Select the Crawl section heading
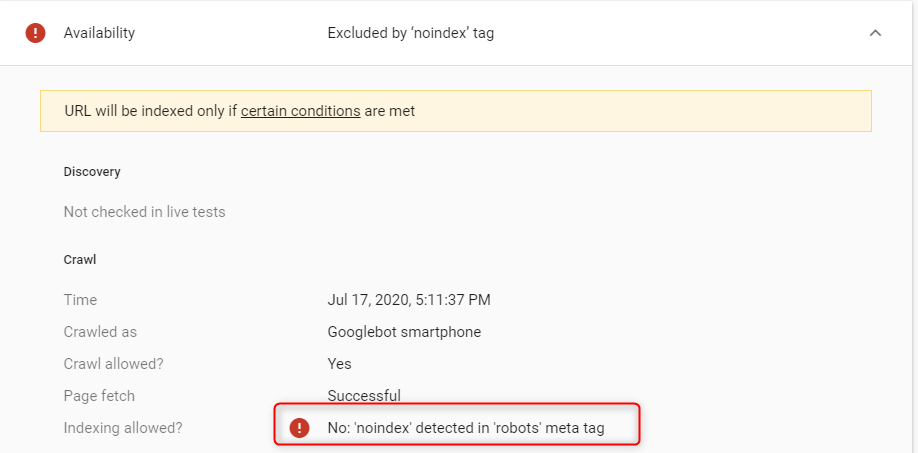The width and height of the screenshot is (918, 453). click(x=79, y=259)
